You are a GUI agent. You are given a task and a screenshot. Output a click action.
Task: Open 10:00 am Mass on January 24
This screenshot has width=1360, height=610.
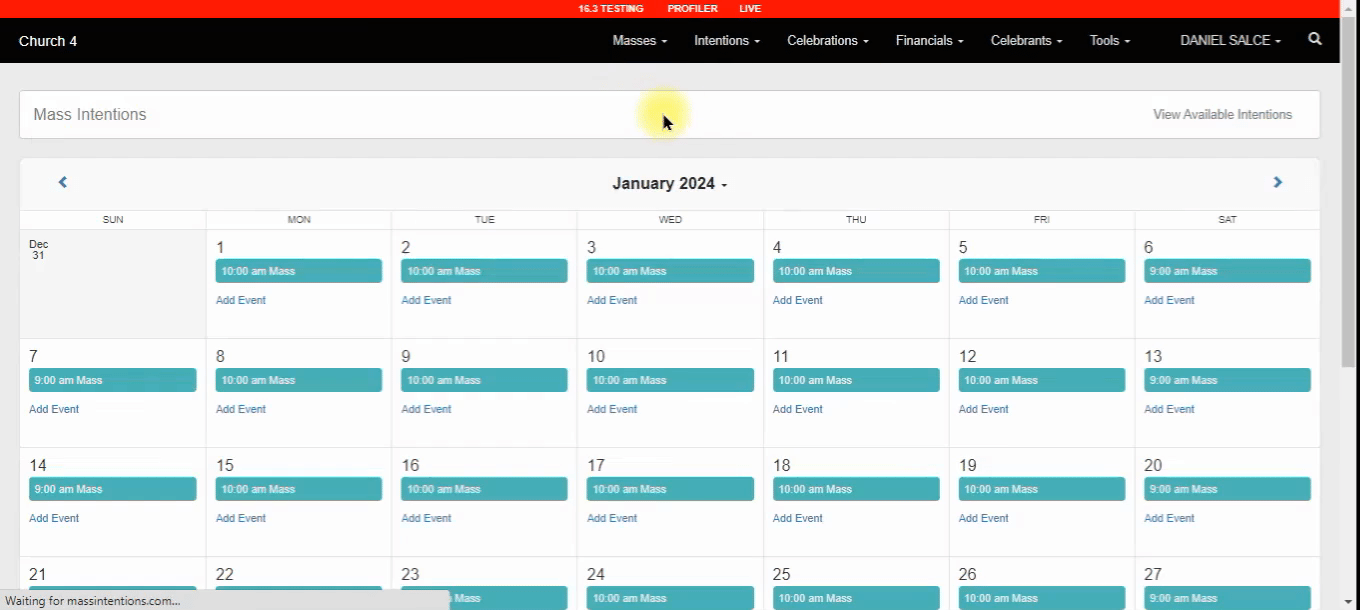click(x=670, y=598)
